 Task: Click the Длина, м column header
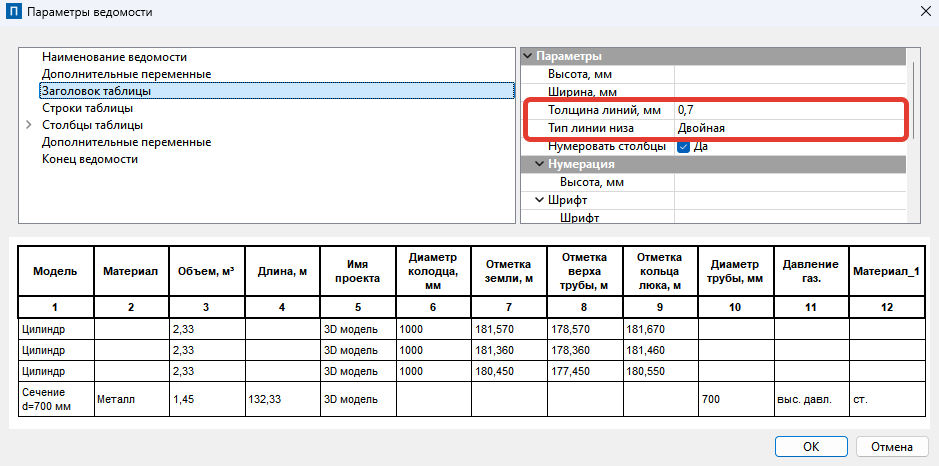pyautogui.click(x=282, y=271)
